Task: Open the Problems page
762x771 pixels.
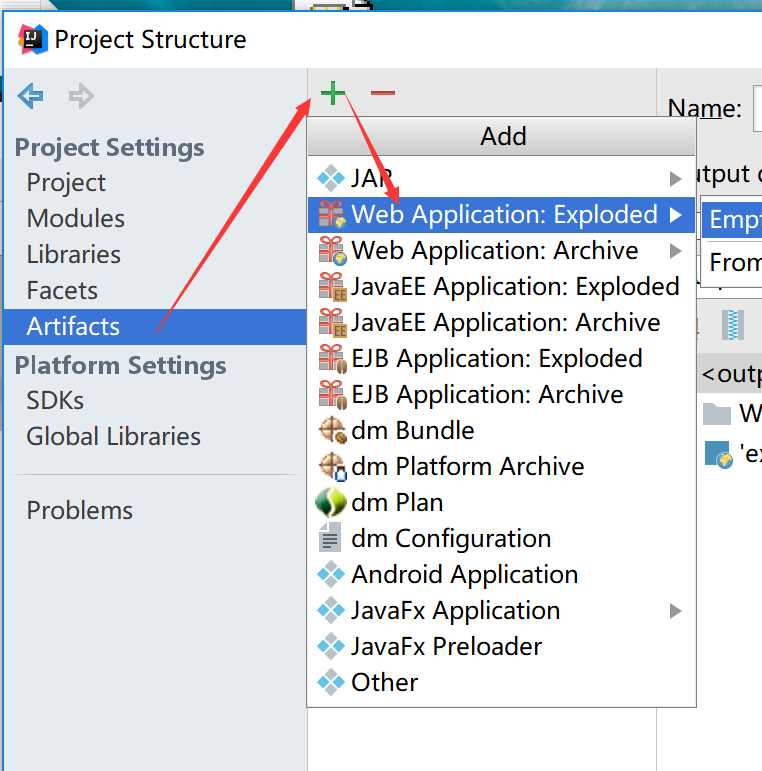Action: coord(154,510)
